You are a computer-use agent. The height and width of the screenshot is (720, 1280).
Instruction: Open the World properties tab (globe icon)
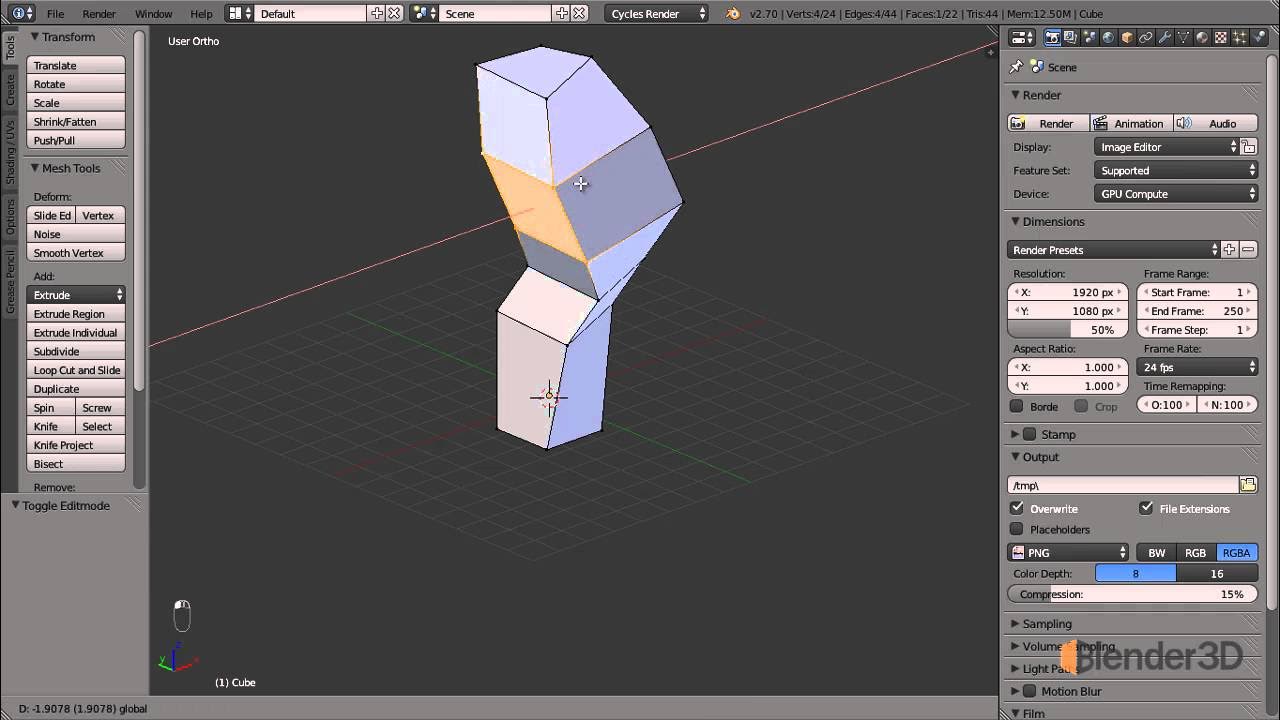[x=1108, y=38]
